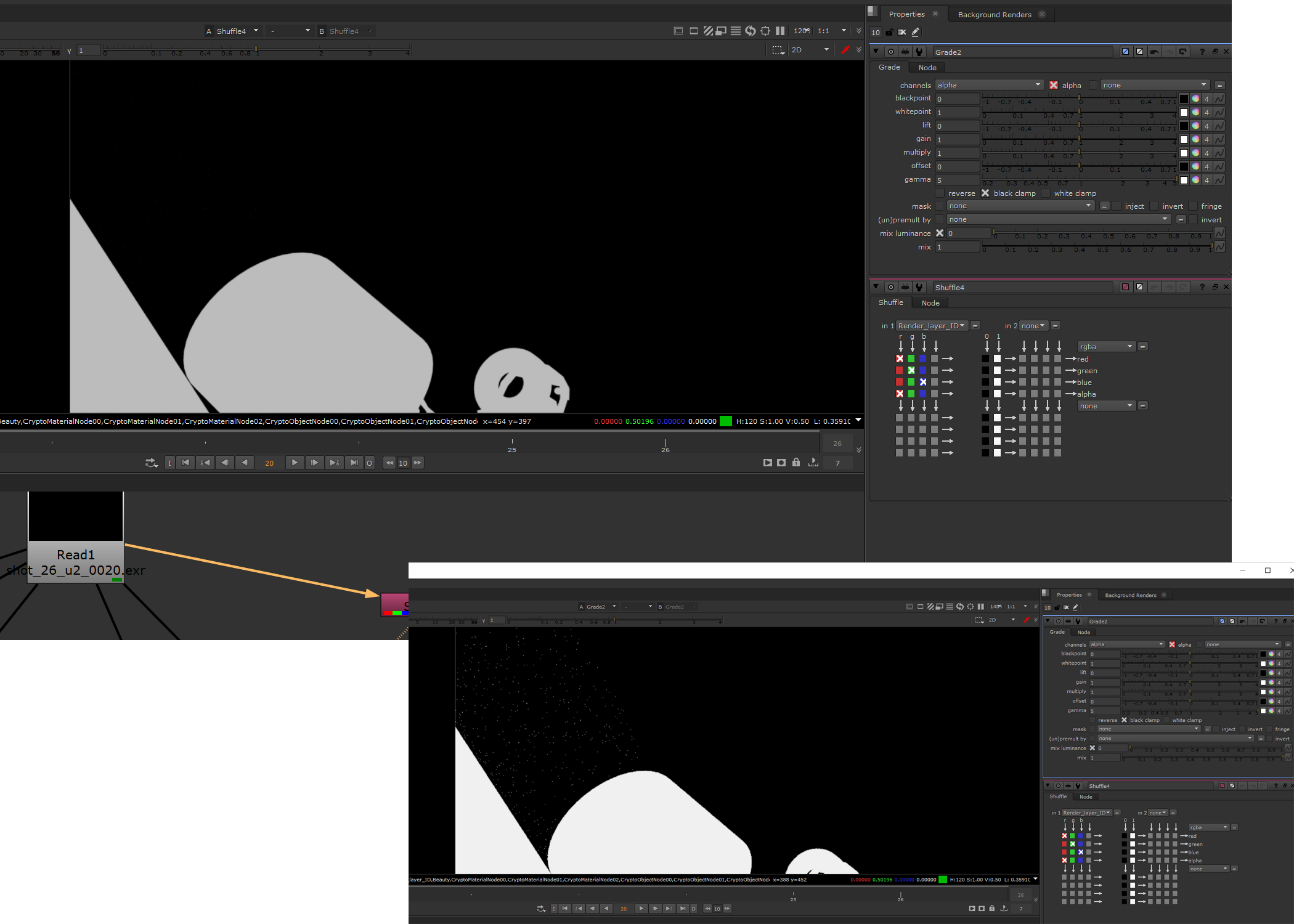Open channels alpha dropdown in upper Grade2 panel
This screenshot has width=1294, height=924.
(990, 85)
